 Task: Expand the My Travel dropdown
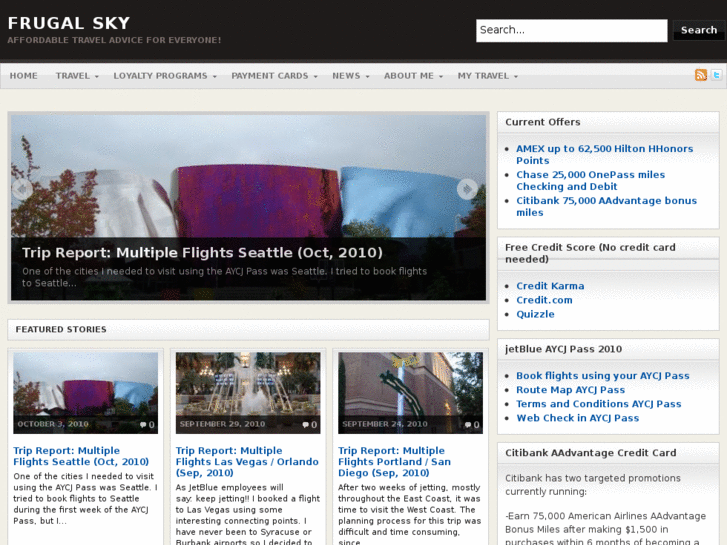[488, 76]
